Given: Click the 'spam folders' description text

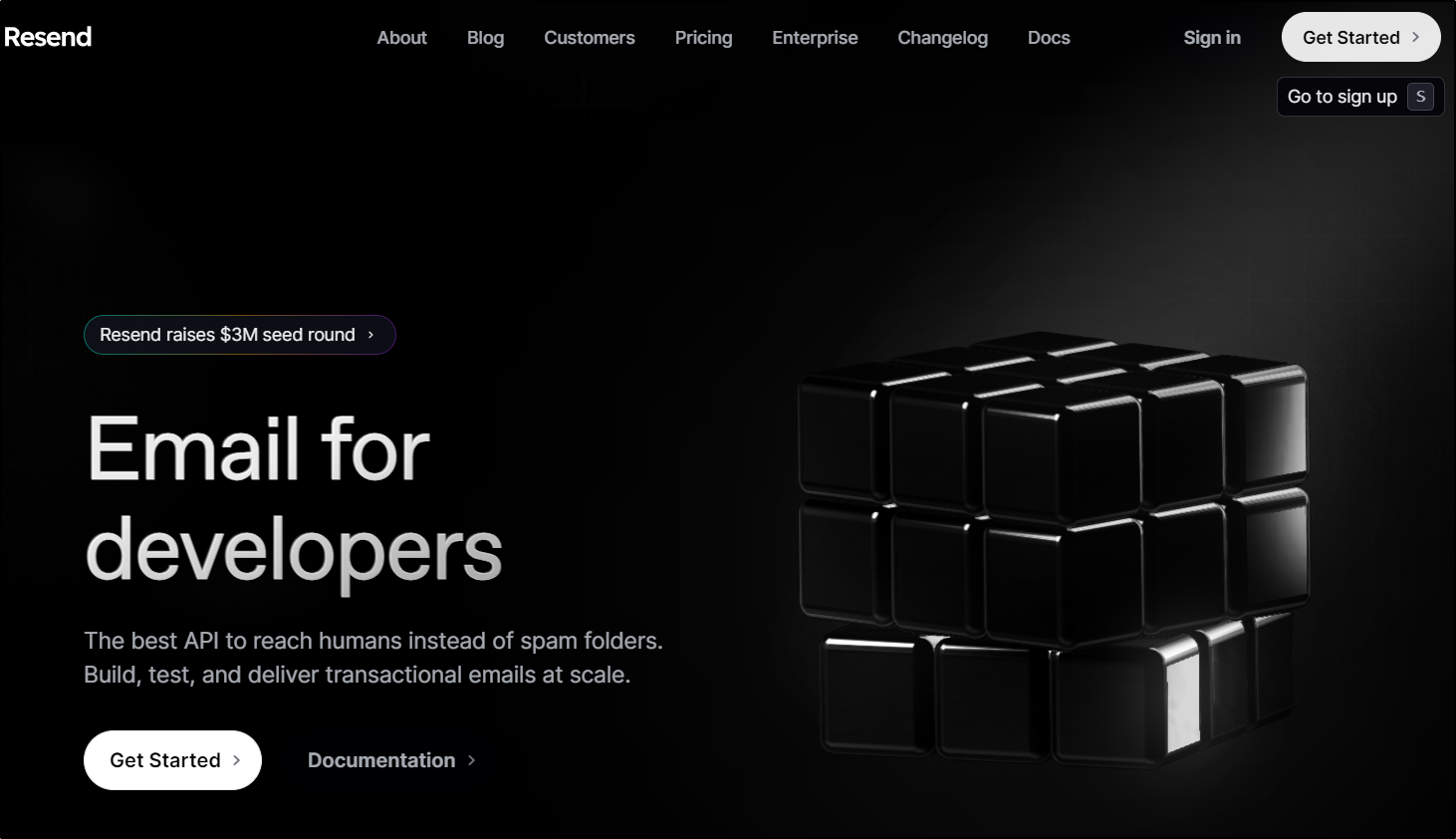Looking at the screenshot, I should tap(372, 658).
